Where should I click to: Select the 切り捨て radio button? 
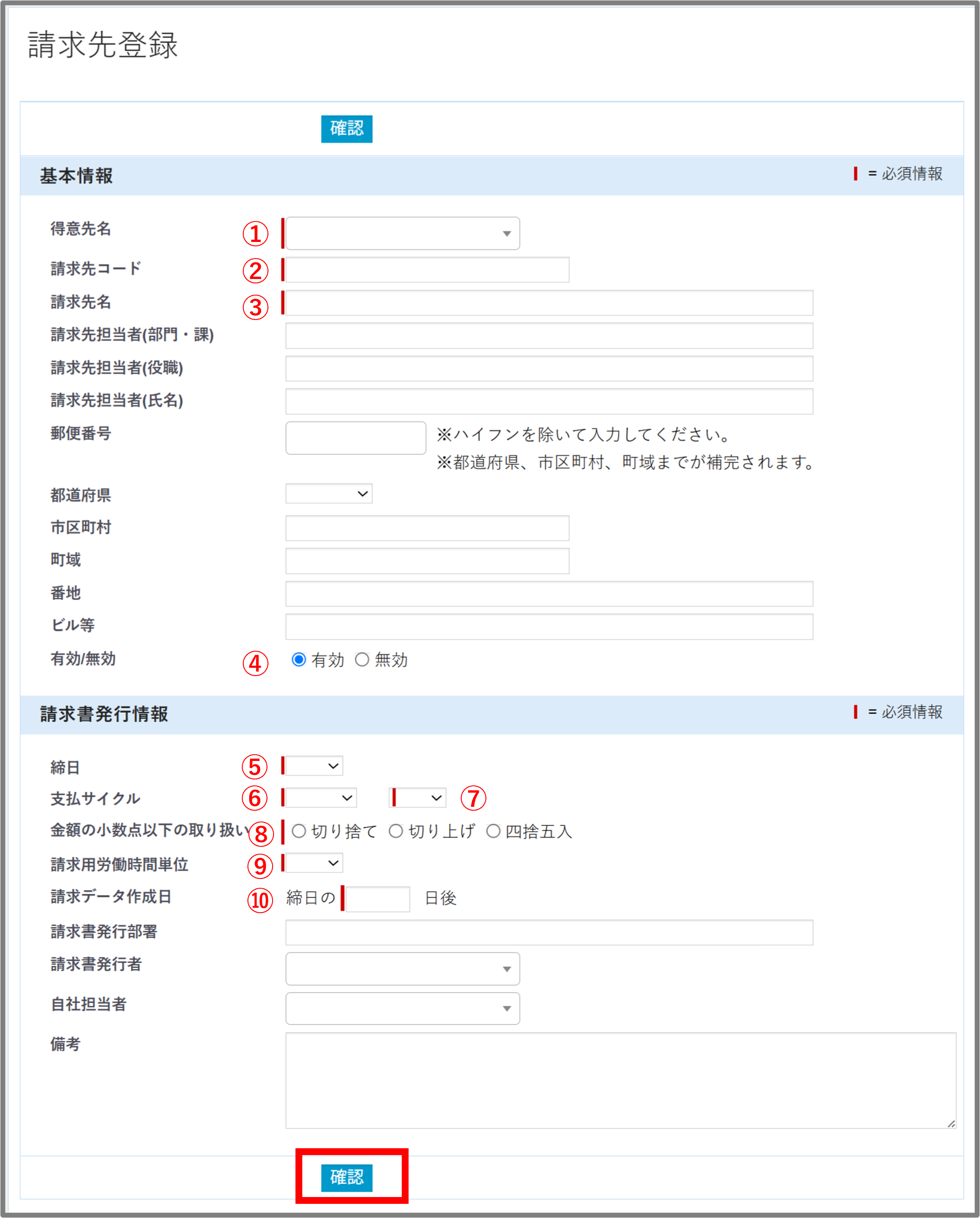[298, 830]
